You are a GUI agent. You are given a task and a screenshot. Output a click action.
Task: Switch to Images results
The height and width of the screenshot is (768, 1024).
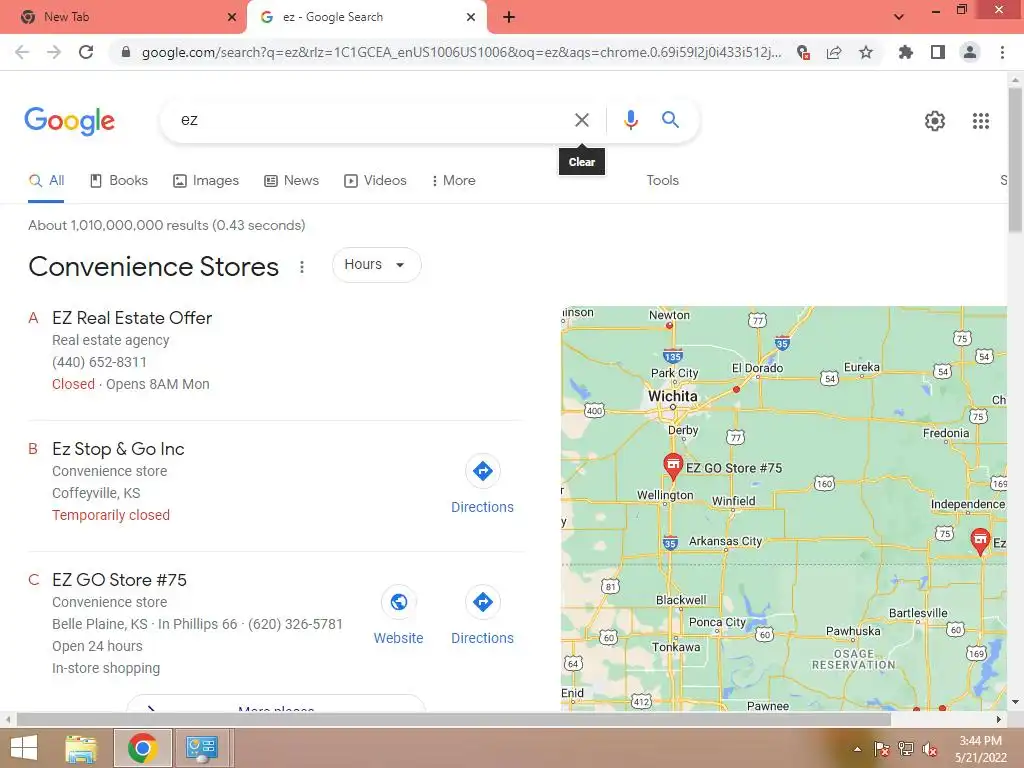point(206,180)
